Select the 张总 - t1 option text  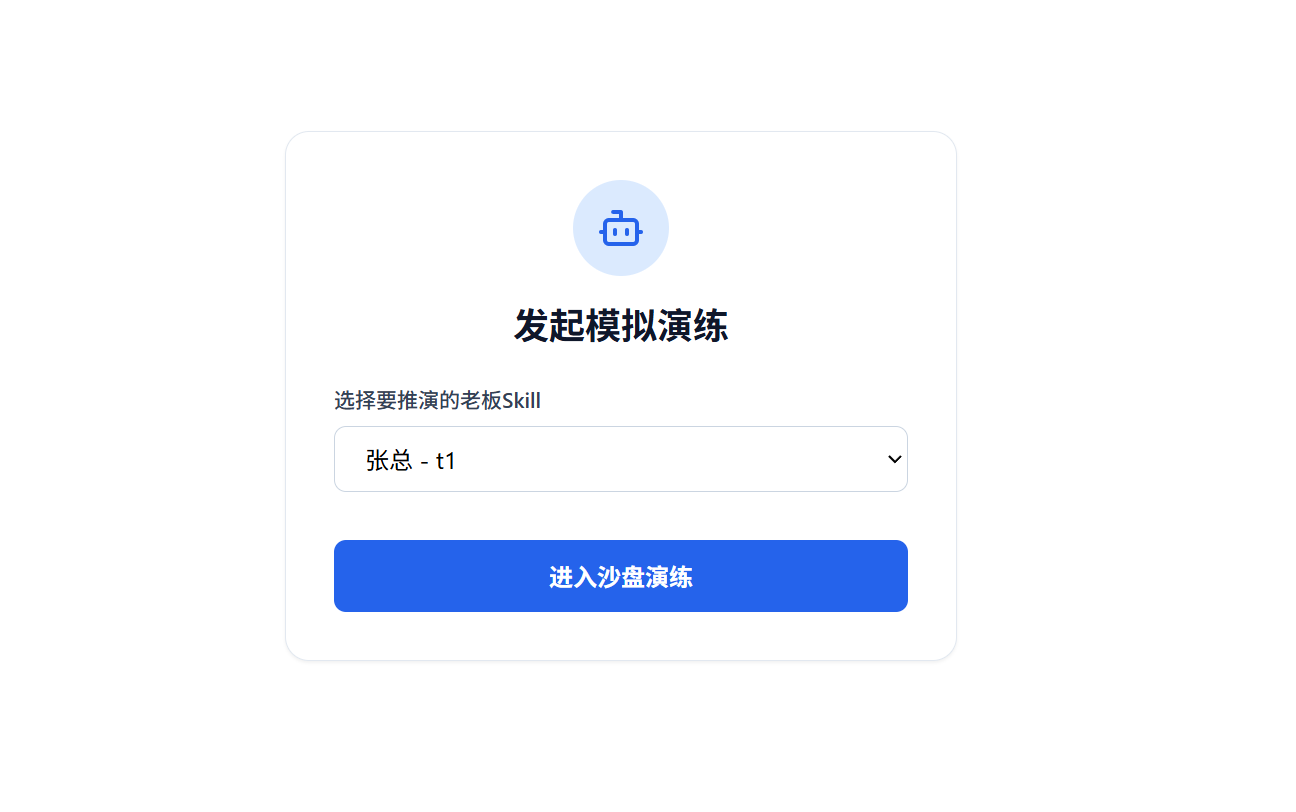(411, 460)
